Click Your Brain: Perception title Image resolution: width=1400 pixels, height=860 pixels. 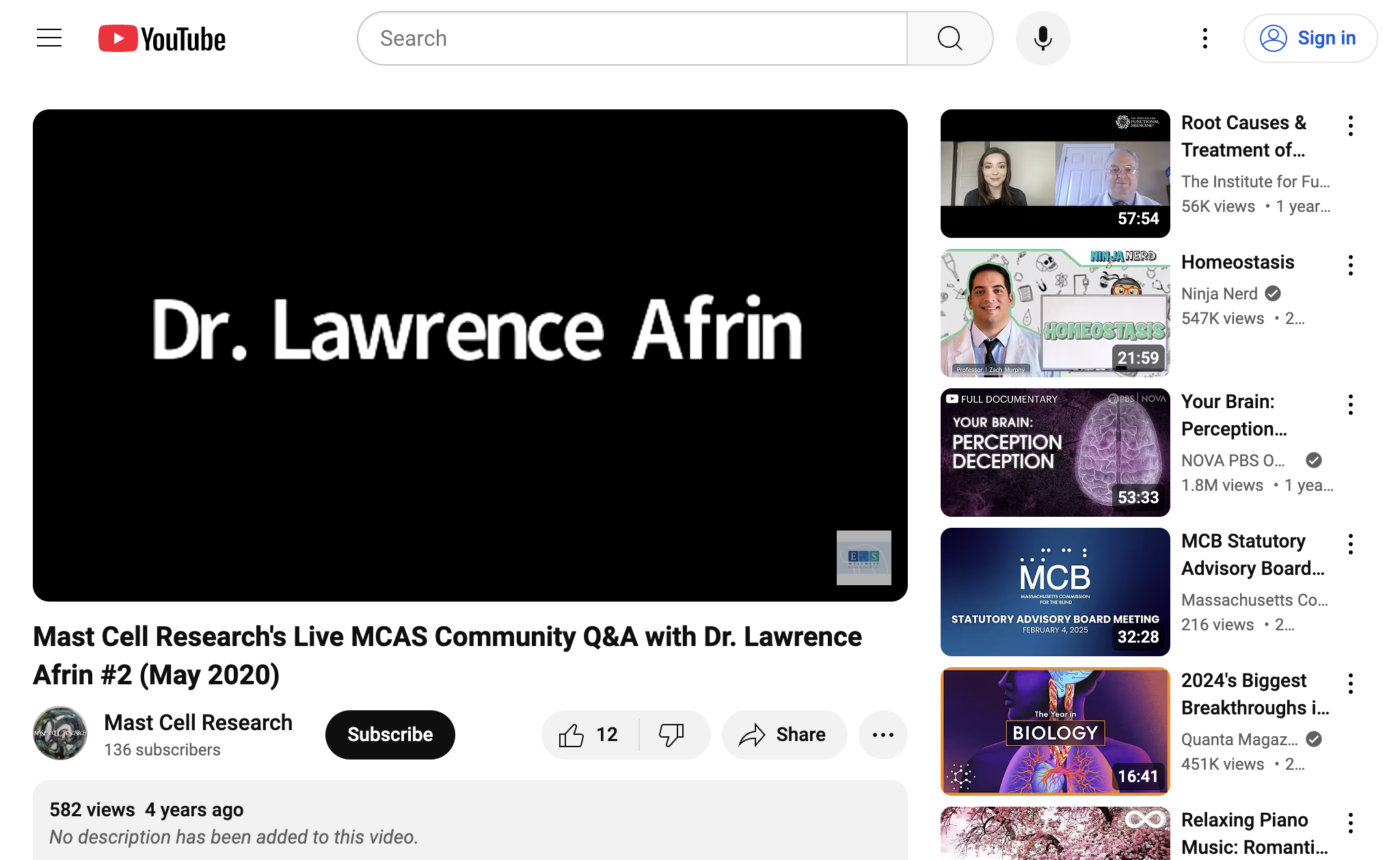1234,415
